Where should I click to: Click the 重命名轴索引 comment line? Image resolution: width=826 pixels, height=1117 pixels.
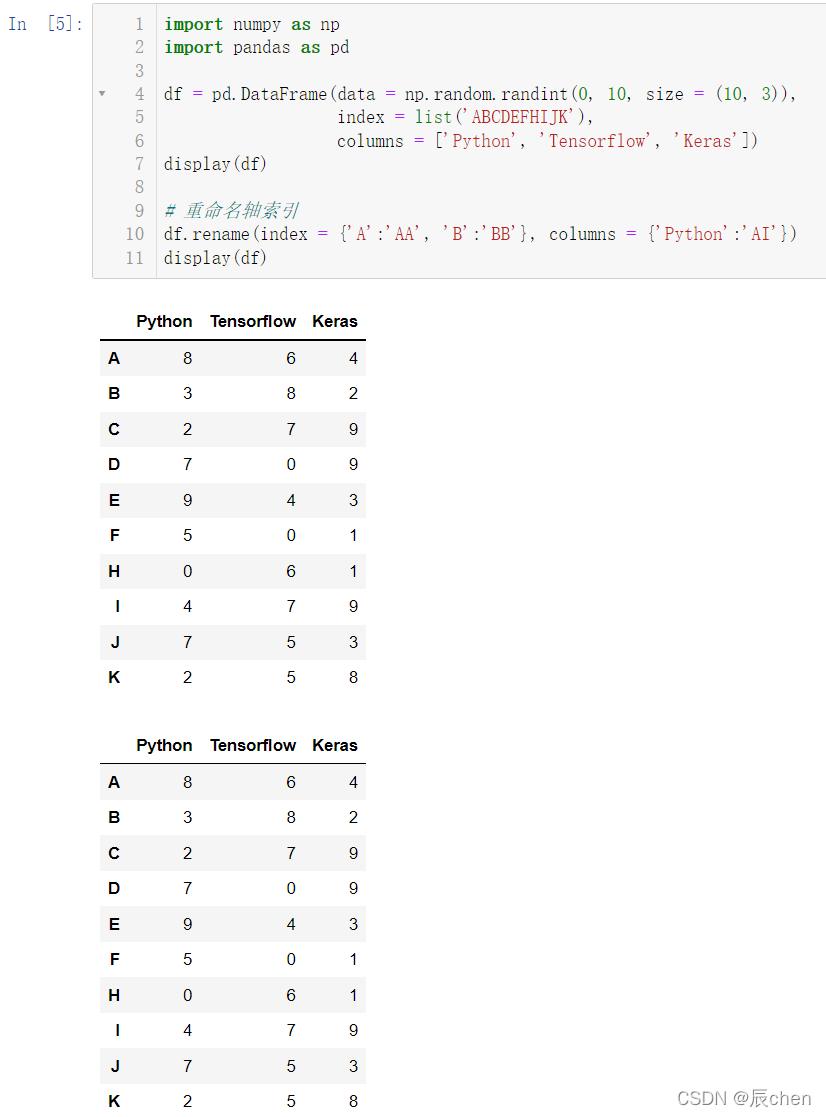pyautogui.click(x=232, y=211)
